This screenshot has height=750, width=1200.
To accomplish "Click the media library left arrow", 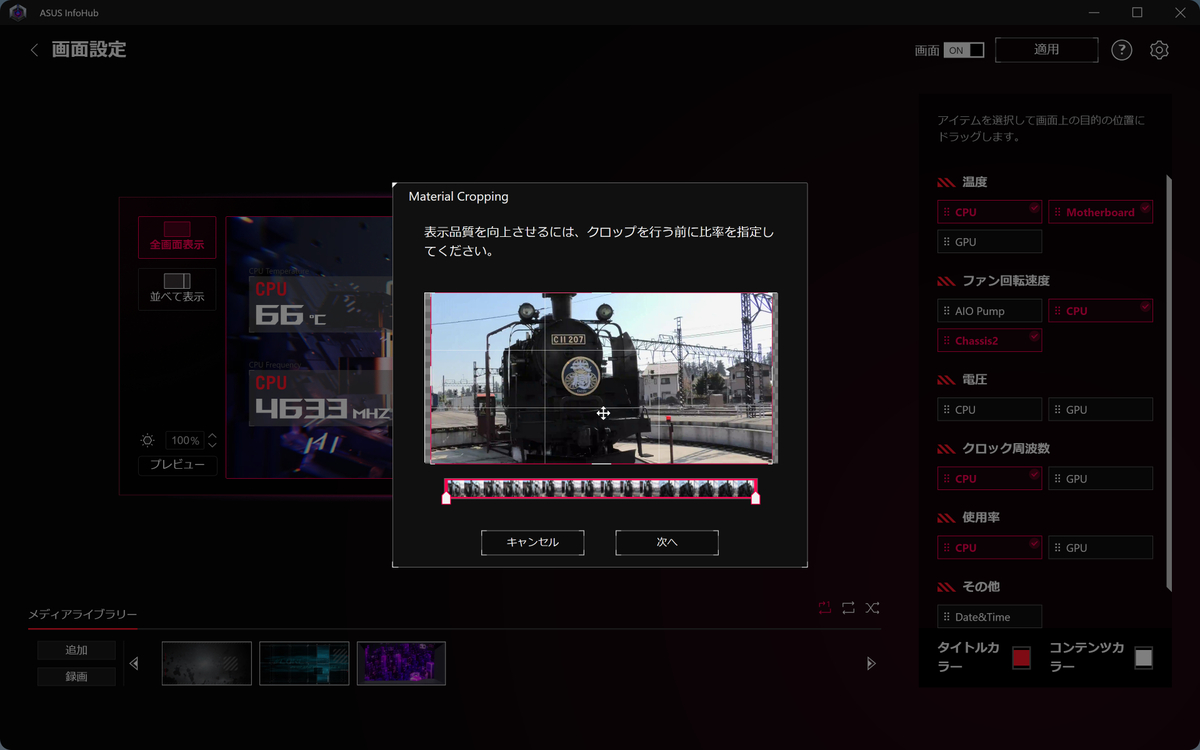I will [134, 663].
